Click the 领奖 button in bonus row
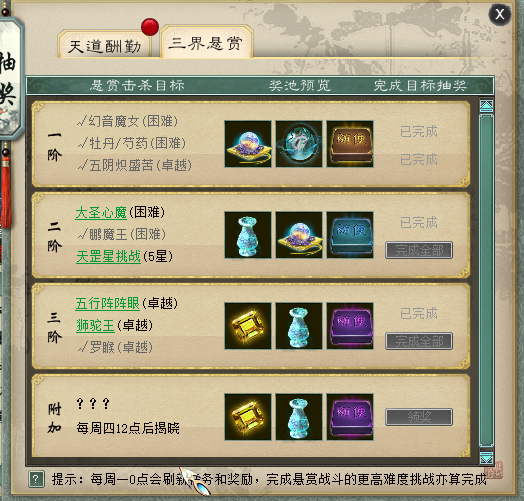This screenshot has height=501, width=524. [x=419, y=417]
